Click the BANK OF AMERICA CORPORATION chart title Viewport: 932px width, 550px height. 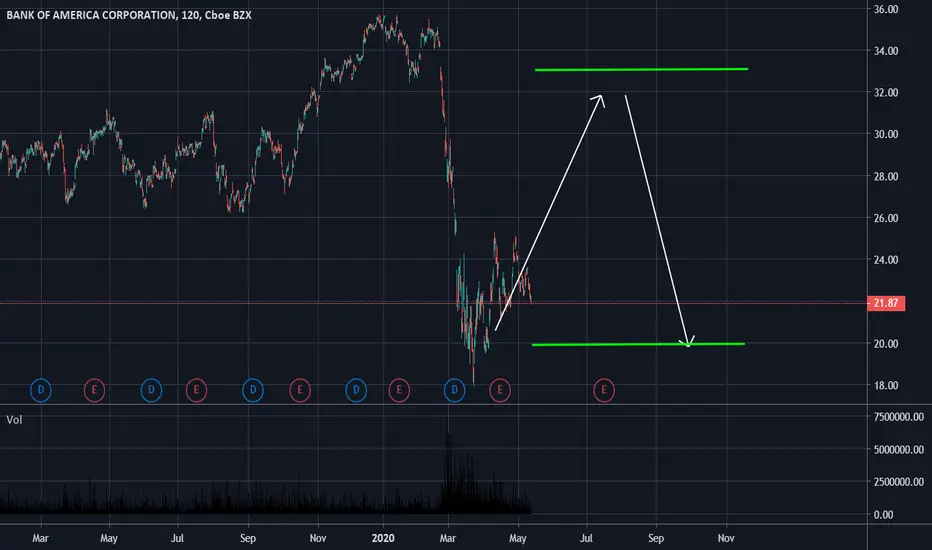(128, 15)
